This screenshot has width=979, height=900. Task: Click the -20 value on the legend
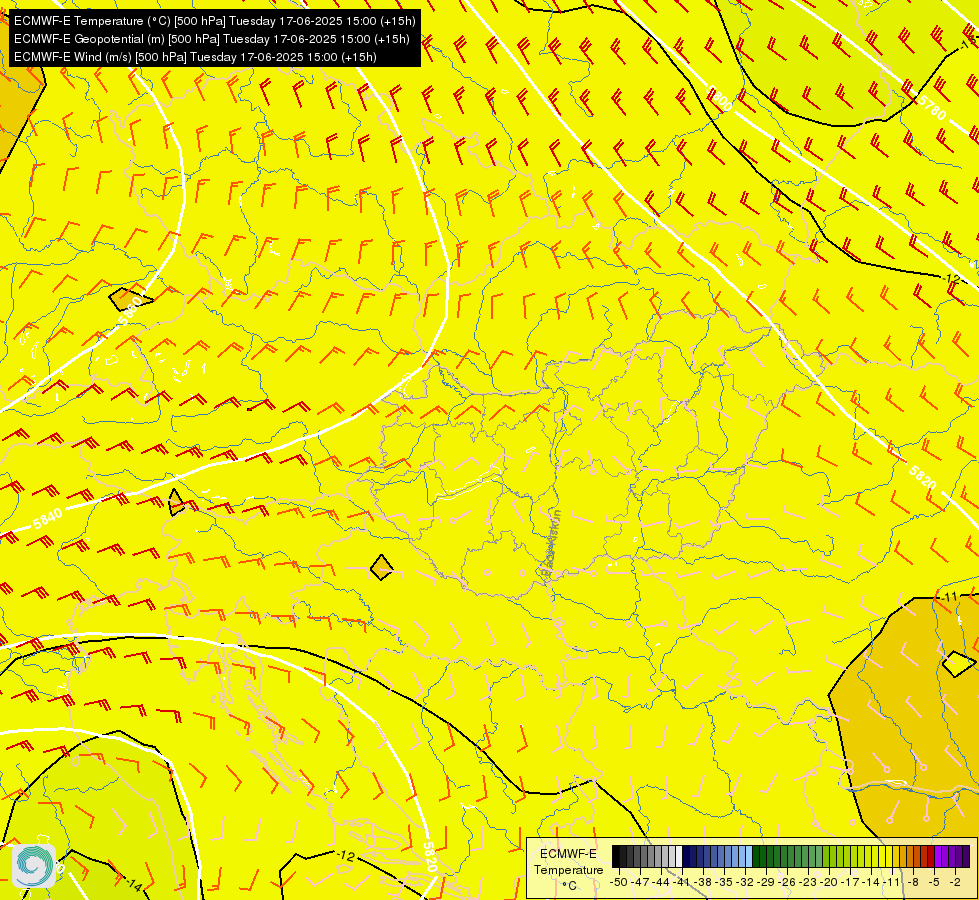click(x=829, y=882)
